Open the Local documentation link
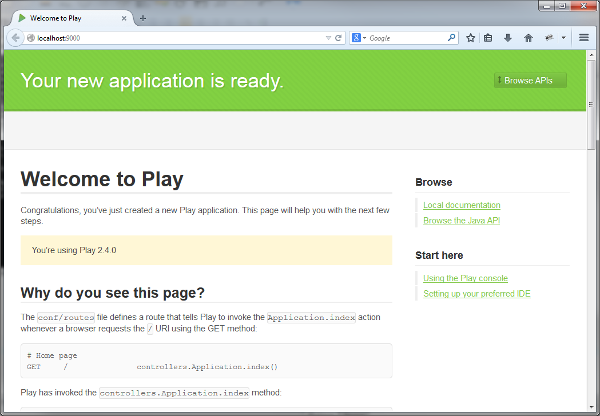The width and height of the screenshot is (600, 416). [461, 205]
